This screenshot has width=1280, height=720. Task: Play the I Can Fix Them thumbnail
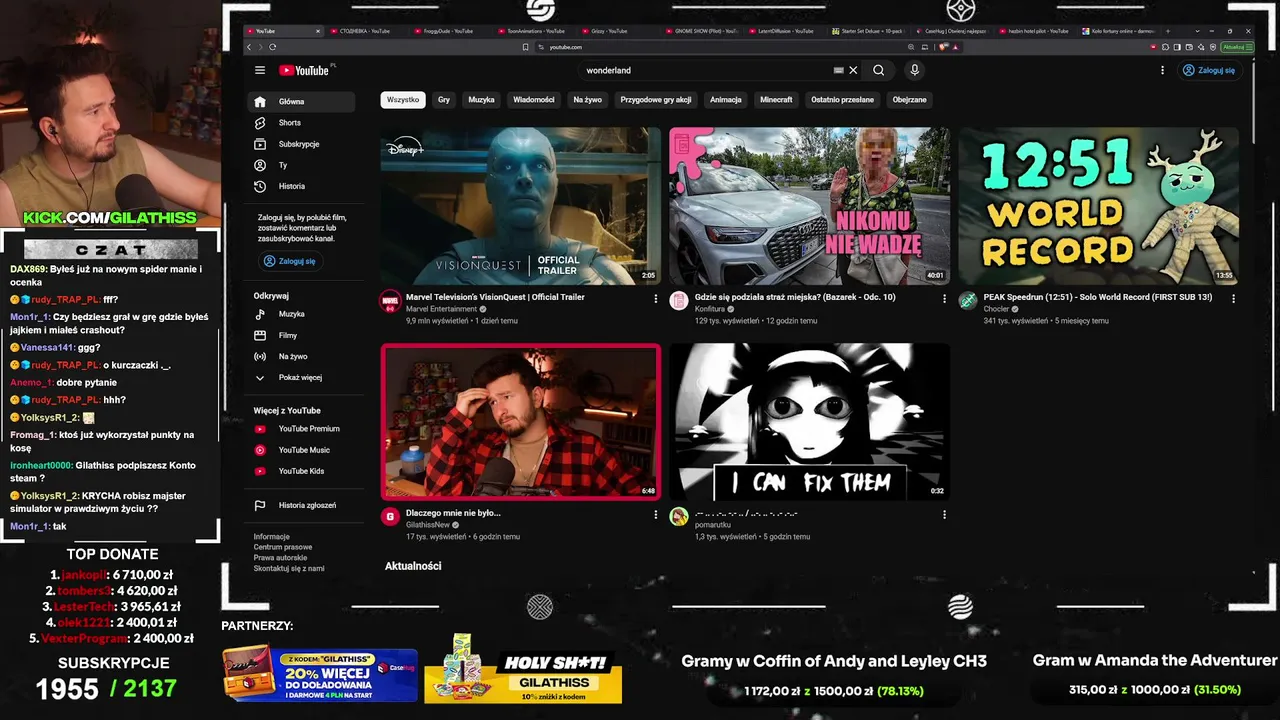809,421
